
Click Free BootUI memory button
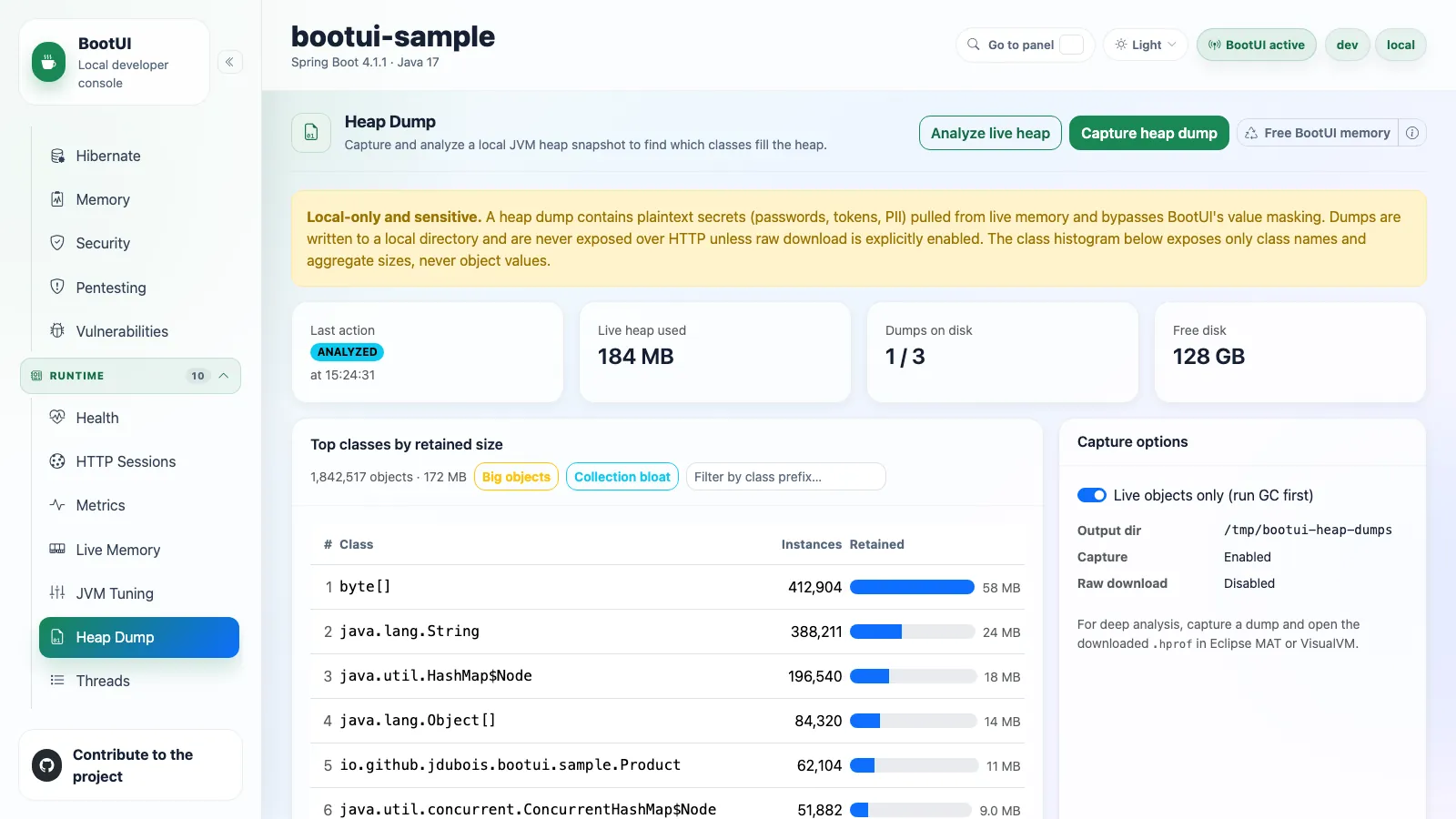point(1318,133)
